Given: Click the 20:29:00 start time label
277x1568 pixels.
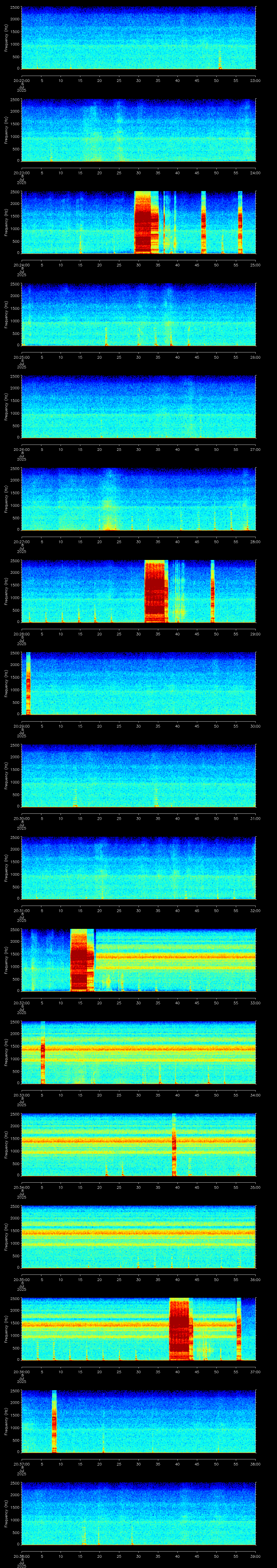Looking at the screenshot, I should pos(21,726).
